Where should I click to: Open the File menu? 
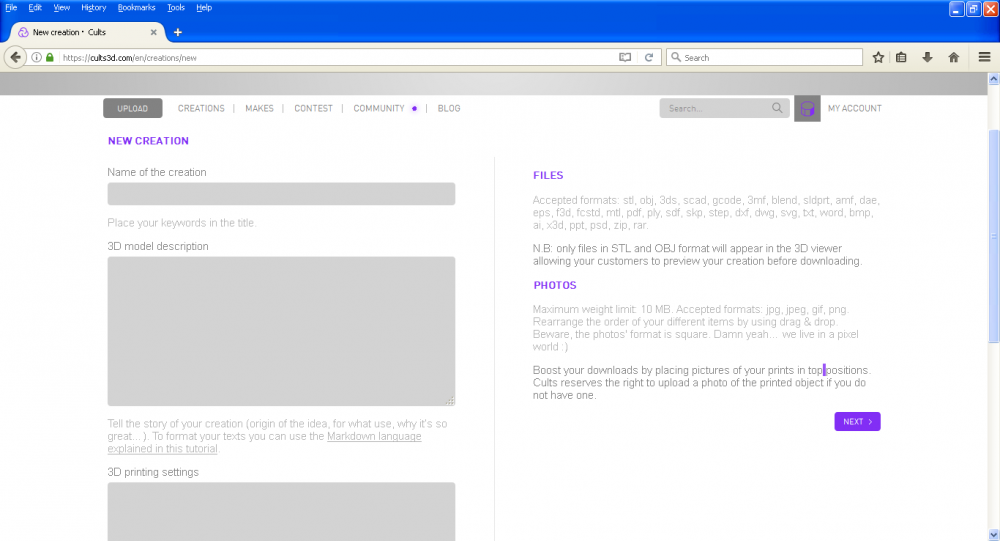coord(11,8)
